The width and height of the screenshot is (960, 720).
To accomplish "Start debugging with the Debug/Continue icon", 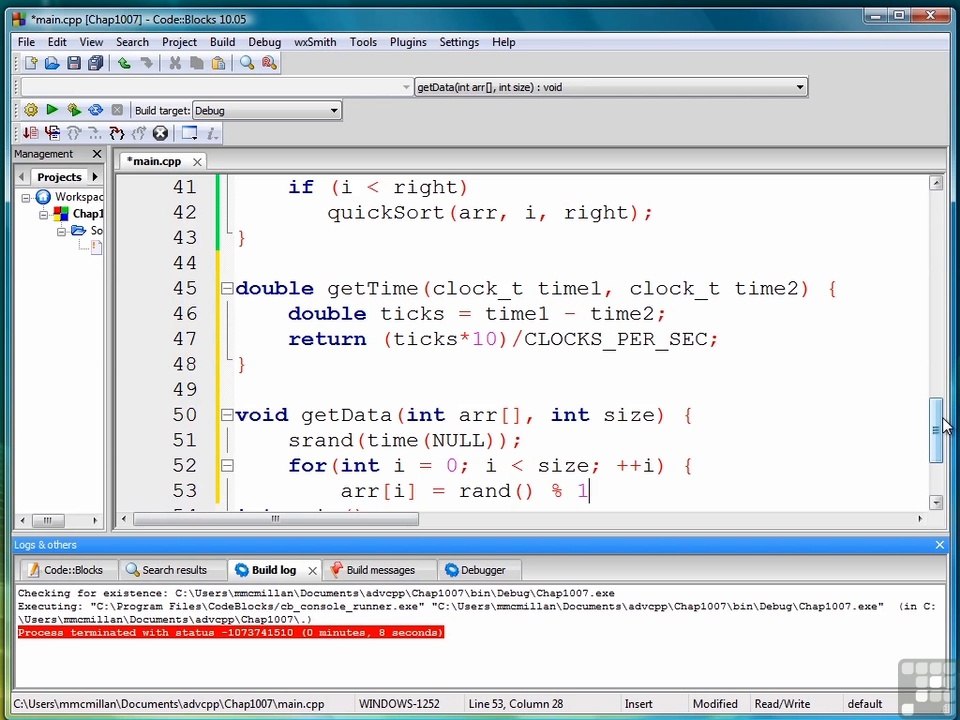I will click(x=31, y=133).
